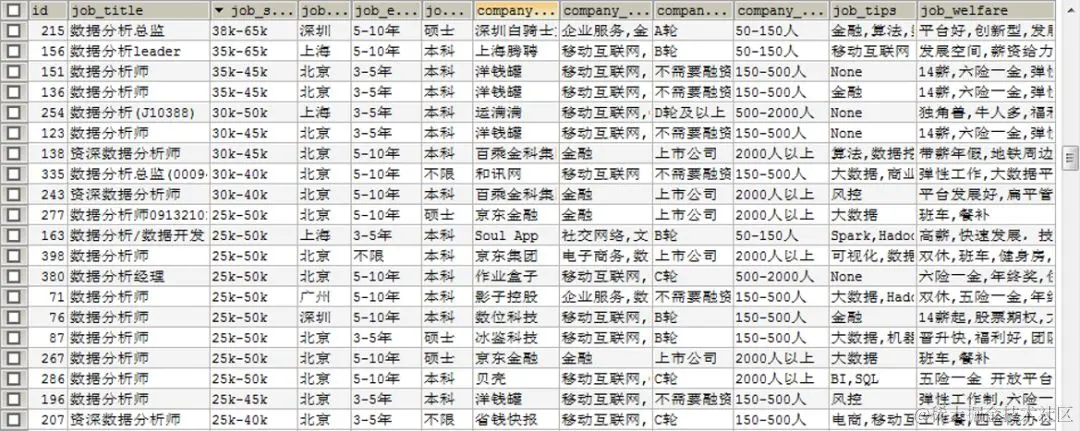Click the company size cell 500-2000人 in row 254
Image resolution: width=1080 pixels, height=431 pixels.
coord(781,113)
